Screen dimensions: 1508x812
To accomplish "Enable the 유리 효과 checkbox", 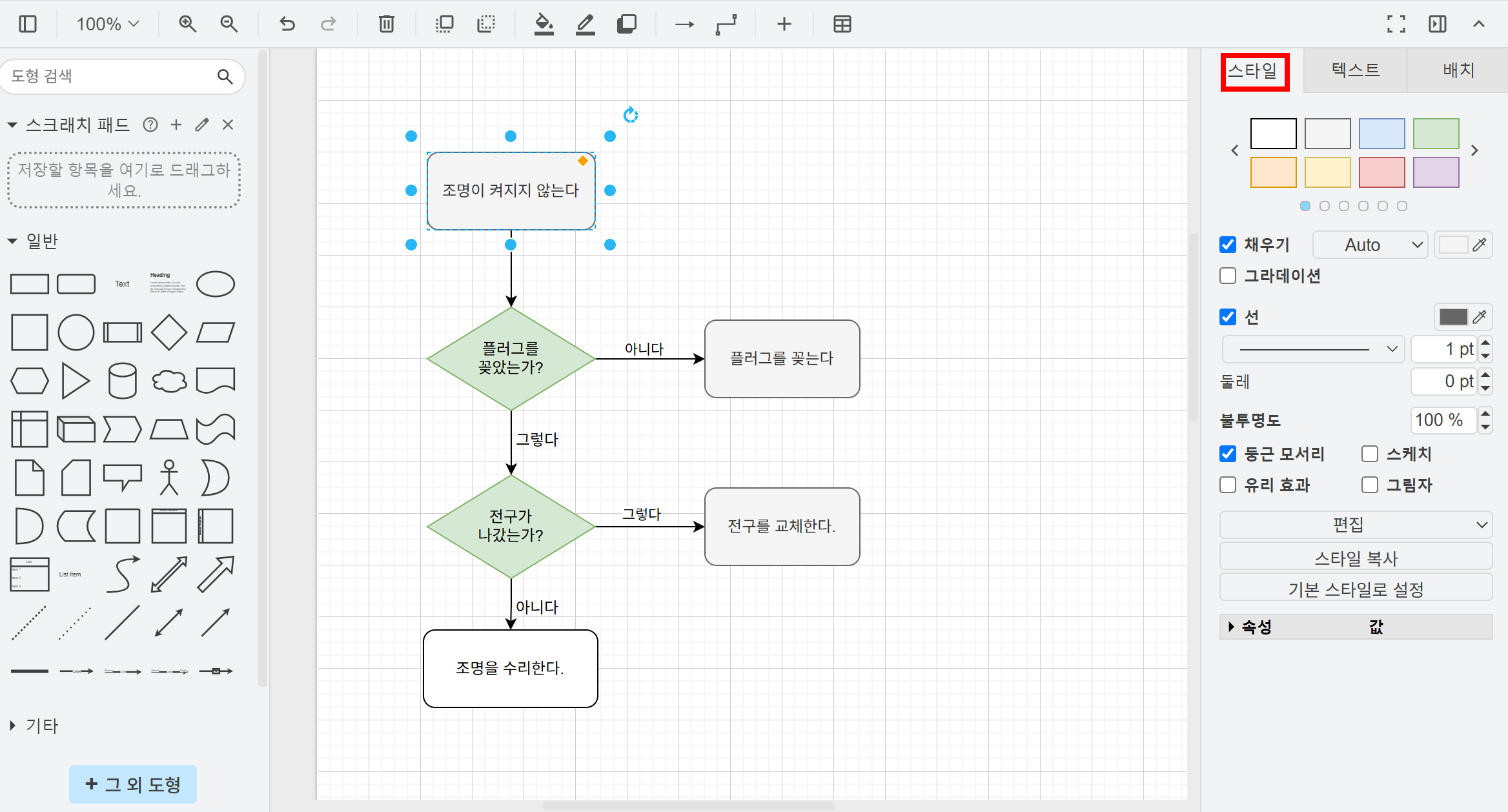I will [x=1228, y=485].
